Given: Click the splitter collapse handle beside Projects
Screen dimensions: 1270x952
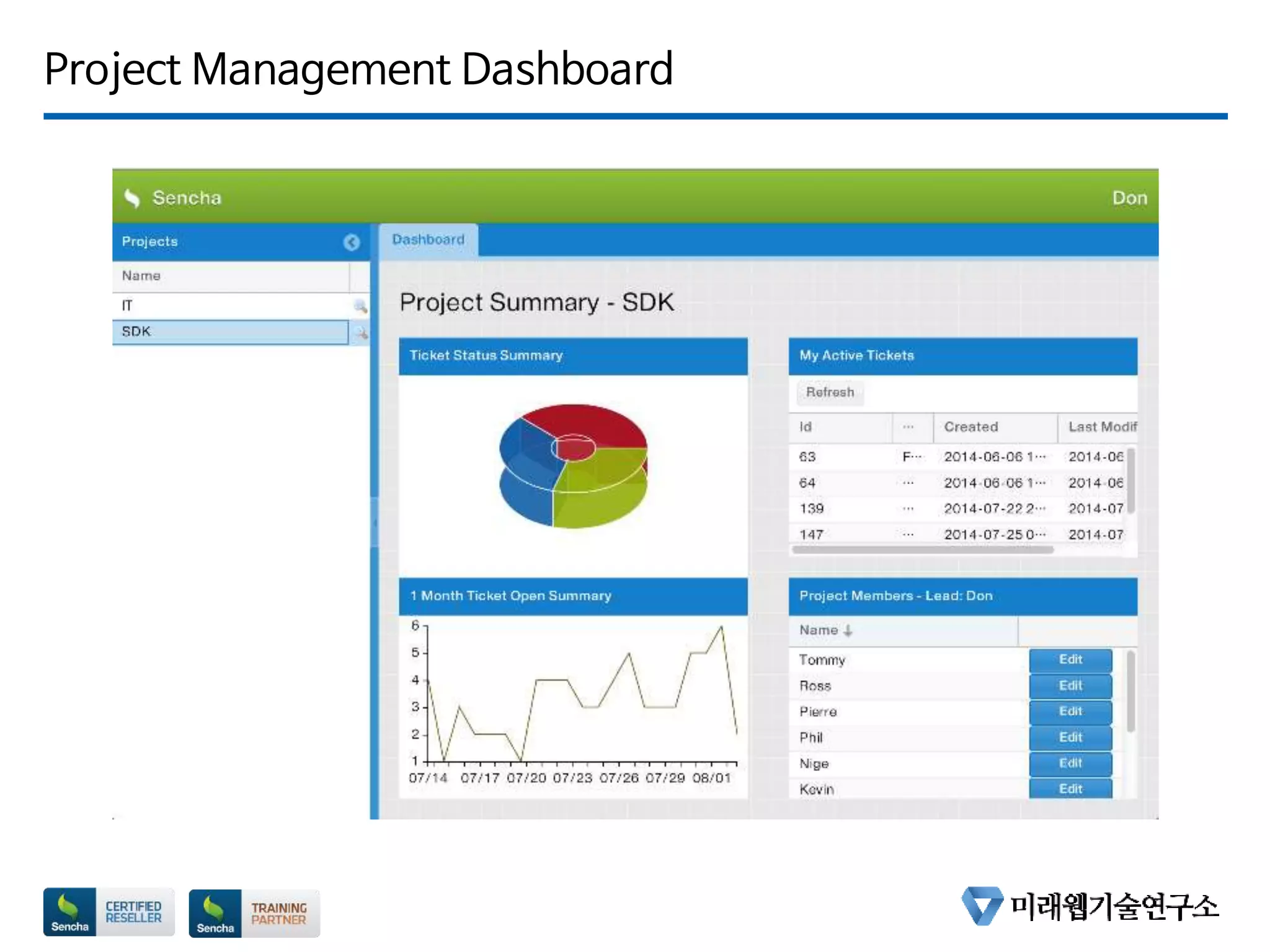Looking at the screenshot, I should 375,522.
